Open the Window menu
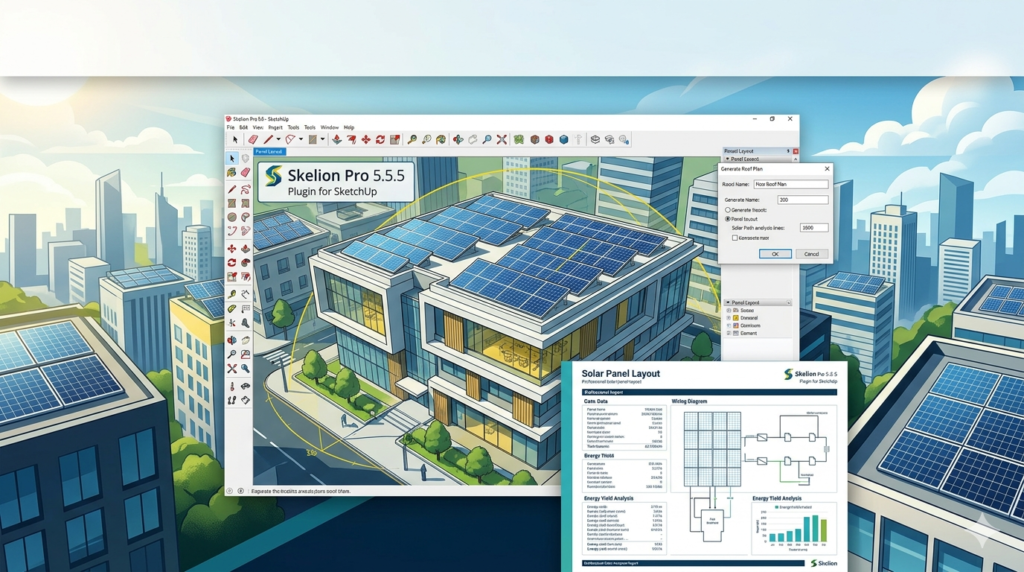The height and width of the screenshot is (572, 1024). pyautogui.click(x=330, y=127)
